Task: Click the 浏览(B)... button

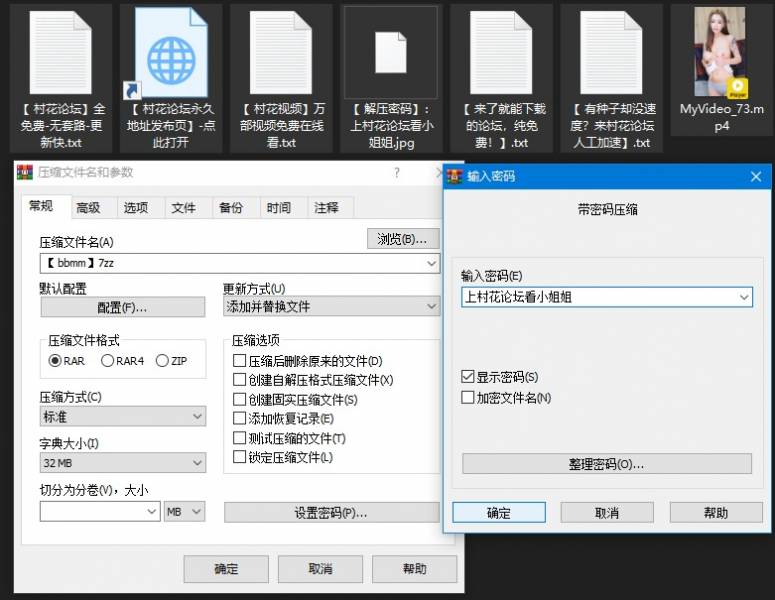Action: pyautogui.click(x=403, y=239)
